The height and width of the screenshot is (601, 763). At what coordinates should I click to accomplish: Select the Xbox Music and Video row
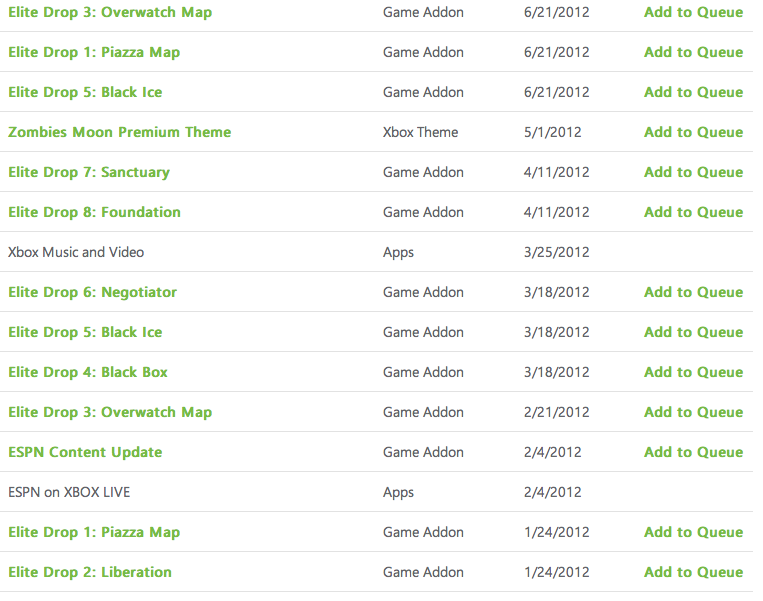(x=377, y=252)
